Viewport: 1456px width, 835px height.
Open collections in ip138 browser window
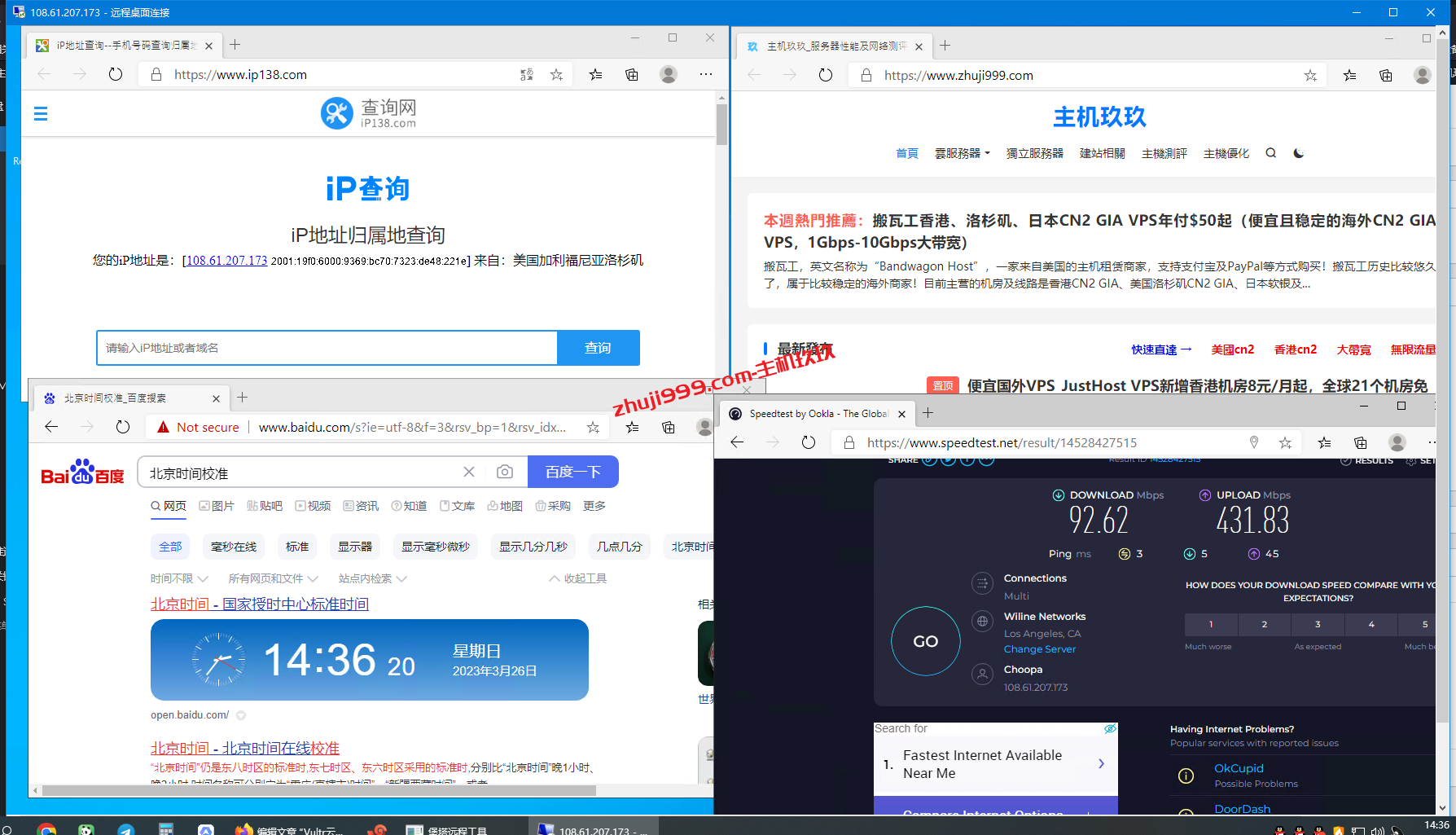(x=632, y=74)
